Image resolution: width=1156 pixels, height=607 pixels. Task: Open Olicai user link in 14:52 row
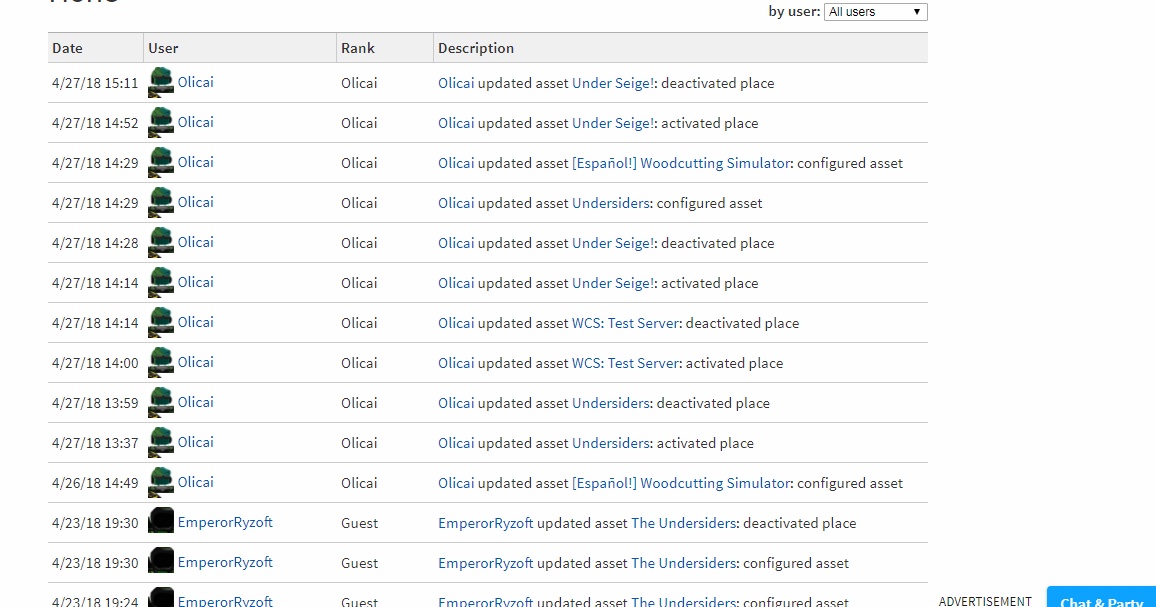click(x=195, y=122)
